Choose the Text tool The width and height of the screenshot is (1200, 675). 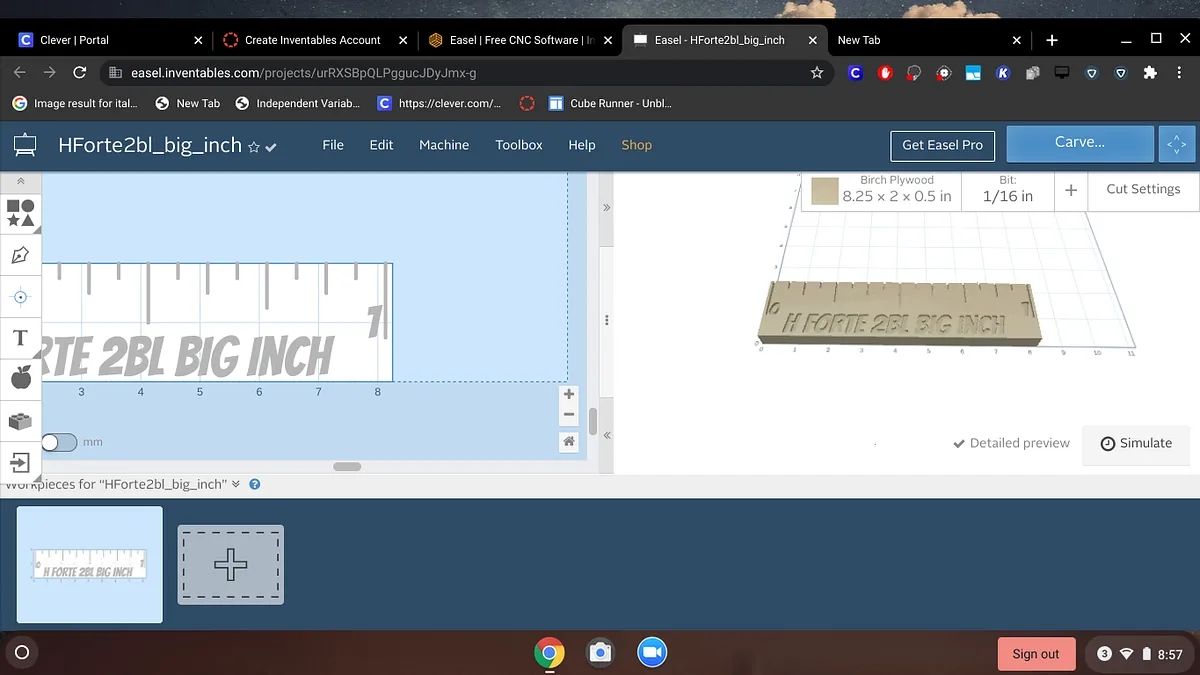(x=20, y=338)
